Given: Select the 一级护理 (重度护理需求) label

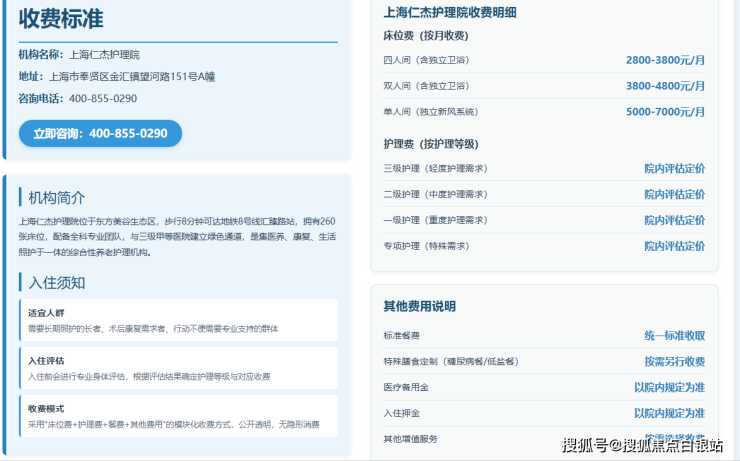Looking at the screenshot, I should 436,220.
